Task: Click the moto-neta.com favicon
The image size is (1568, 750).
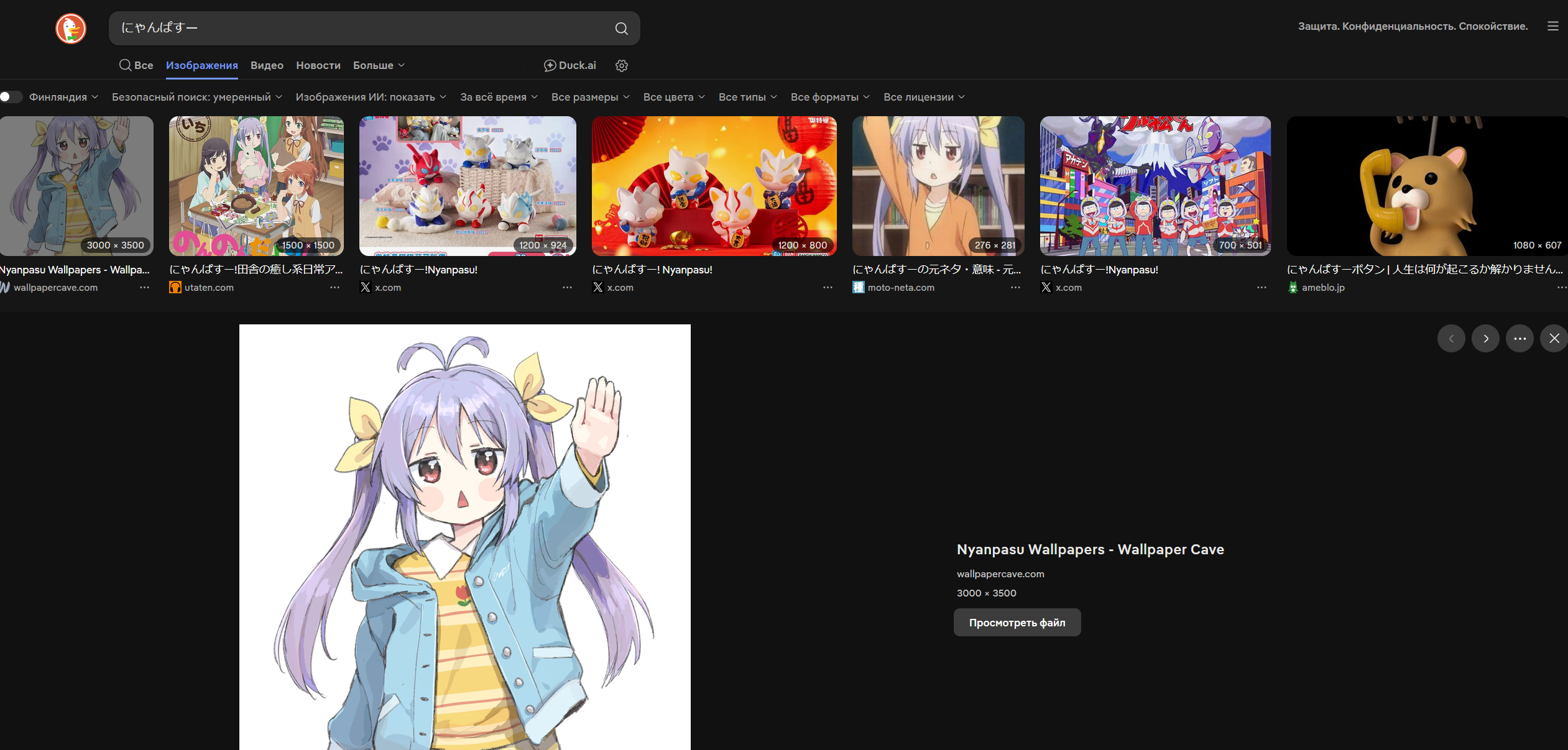Action: 859,288
